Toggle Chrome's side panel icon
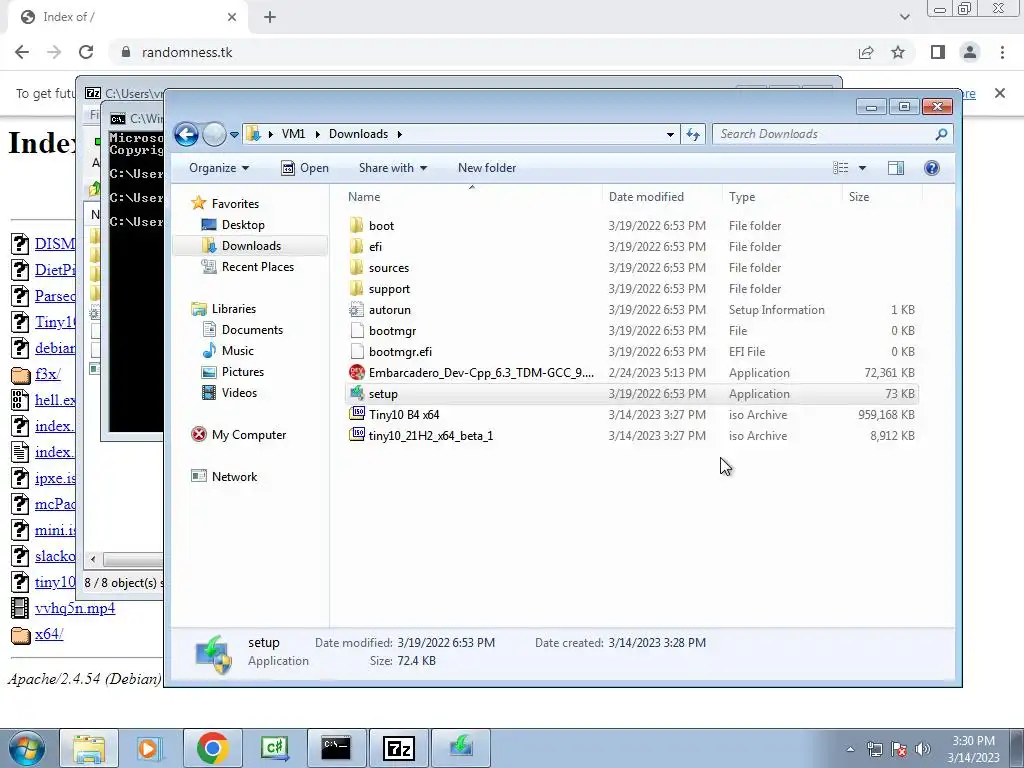 click(x=938, y=52)
